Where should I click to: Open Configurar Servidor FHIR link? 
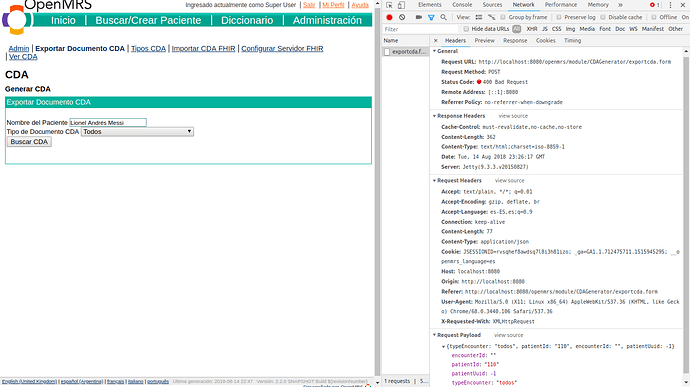[282, 48]
